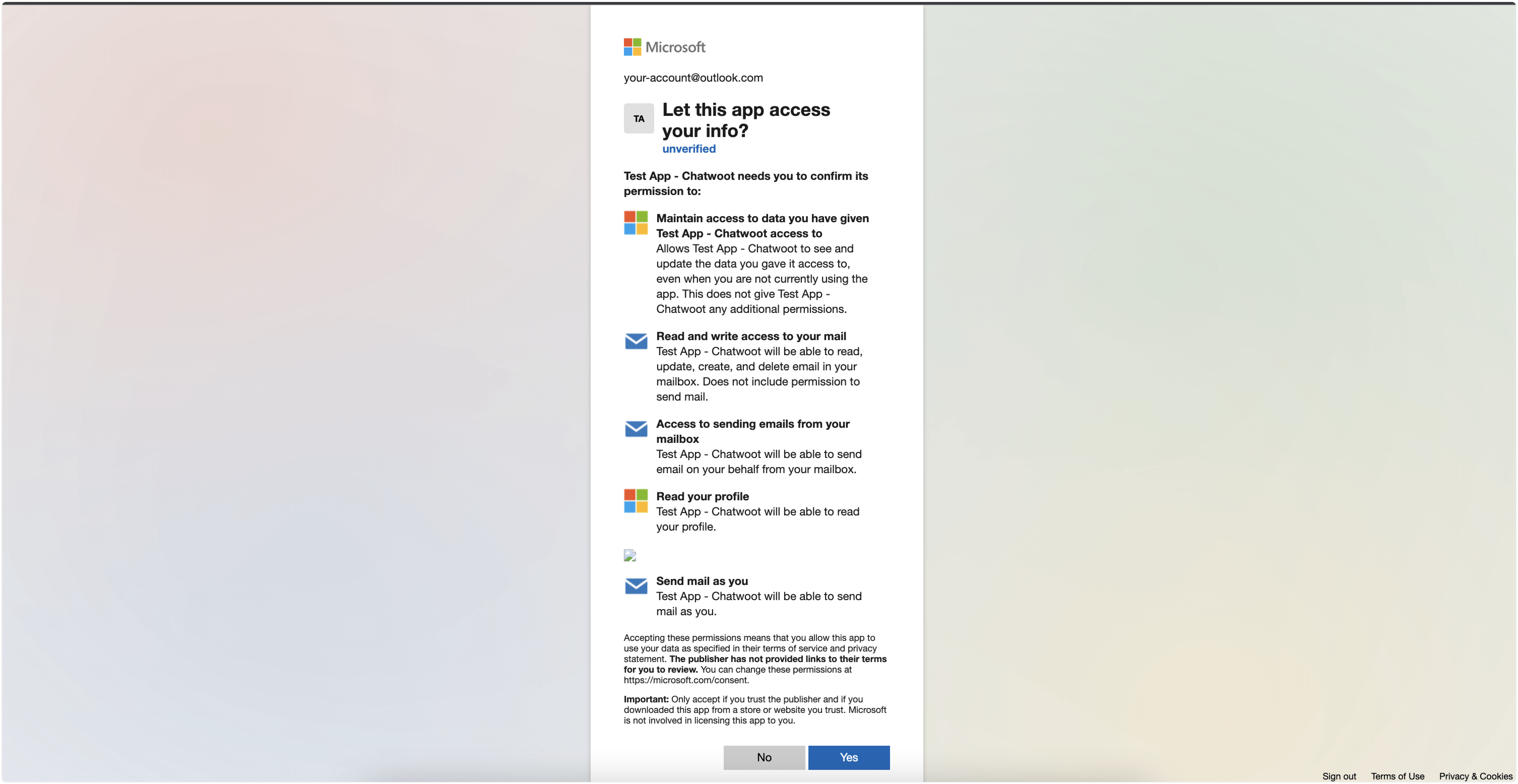Click the No button to deny access
The height and width of the screenshot is (784, 1518).
click(763, 757)
